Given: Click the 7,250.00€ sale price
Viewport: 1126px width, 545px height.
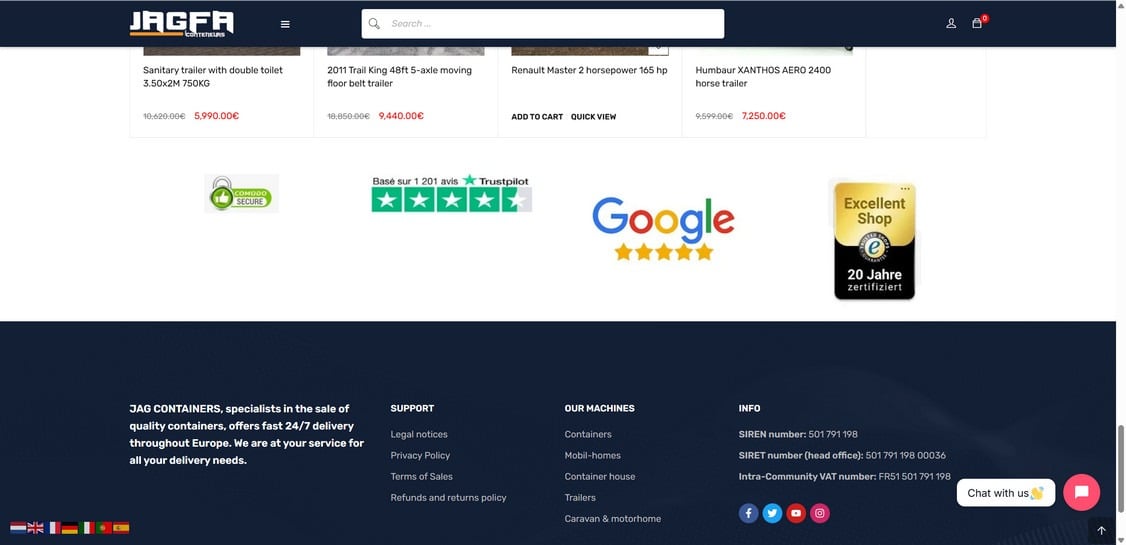Looking at the screenshot, I should coord(763,116).
